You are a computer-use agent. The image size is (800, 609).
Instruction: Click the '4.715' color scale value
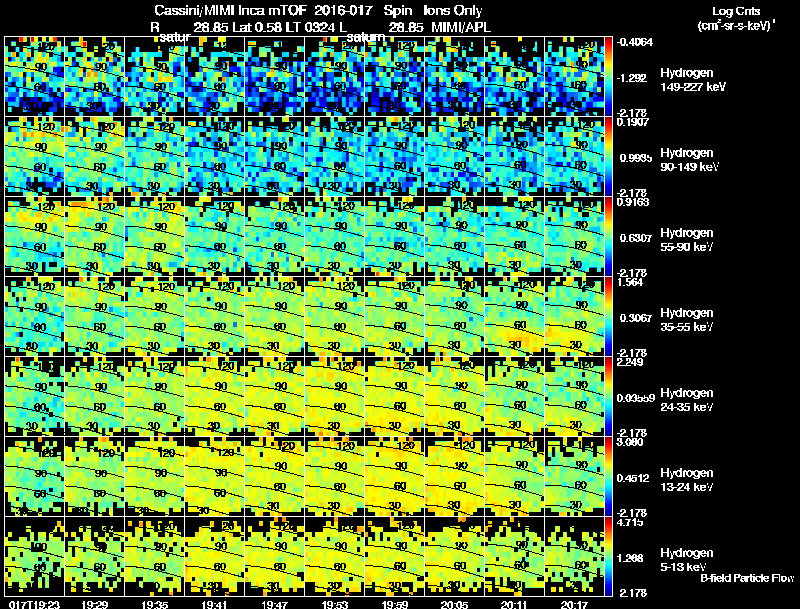pyautogui.click(x=630, y=522)
